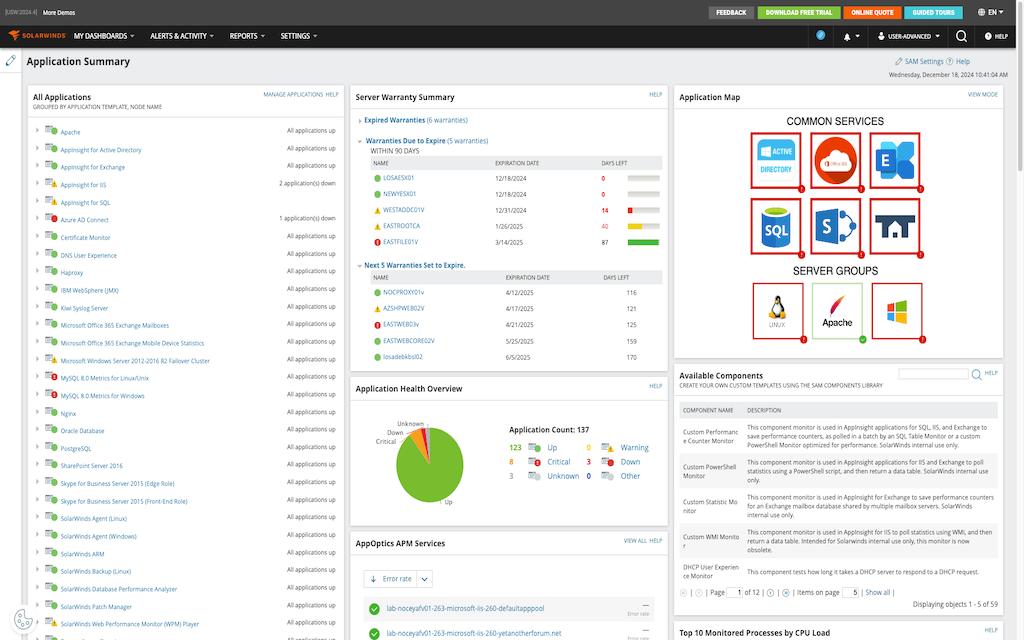Screen dimensions: 1024x640
Task: Click the pencil edit icon near Application Summary
Action: (x=10, y=60)
